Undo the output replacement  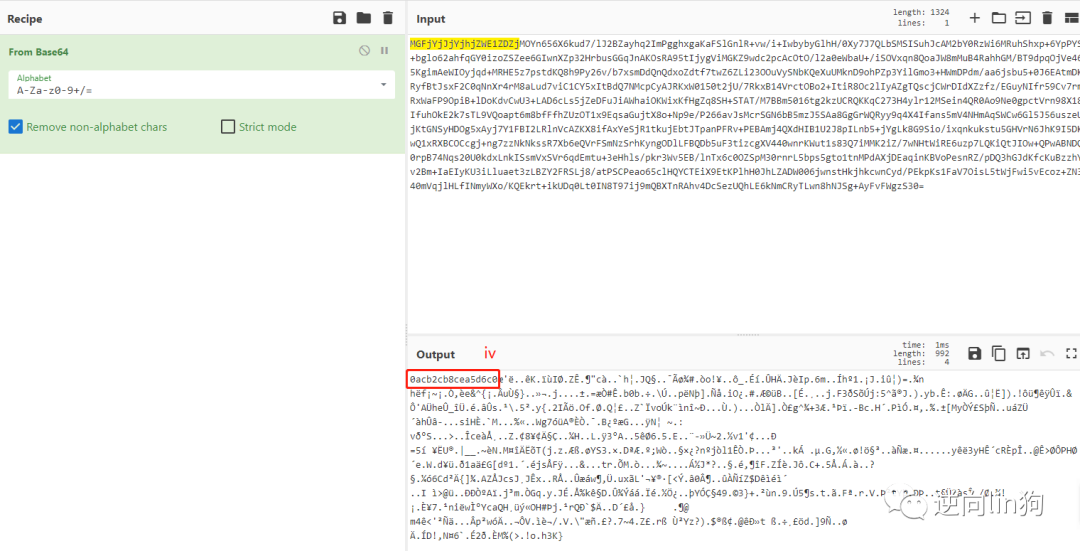[1048, 353]
